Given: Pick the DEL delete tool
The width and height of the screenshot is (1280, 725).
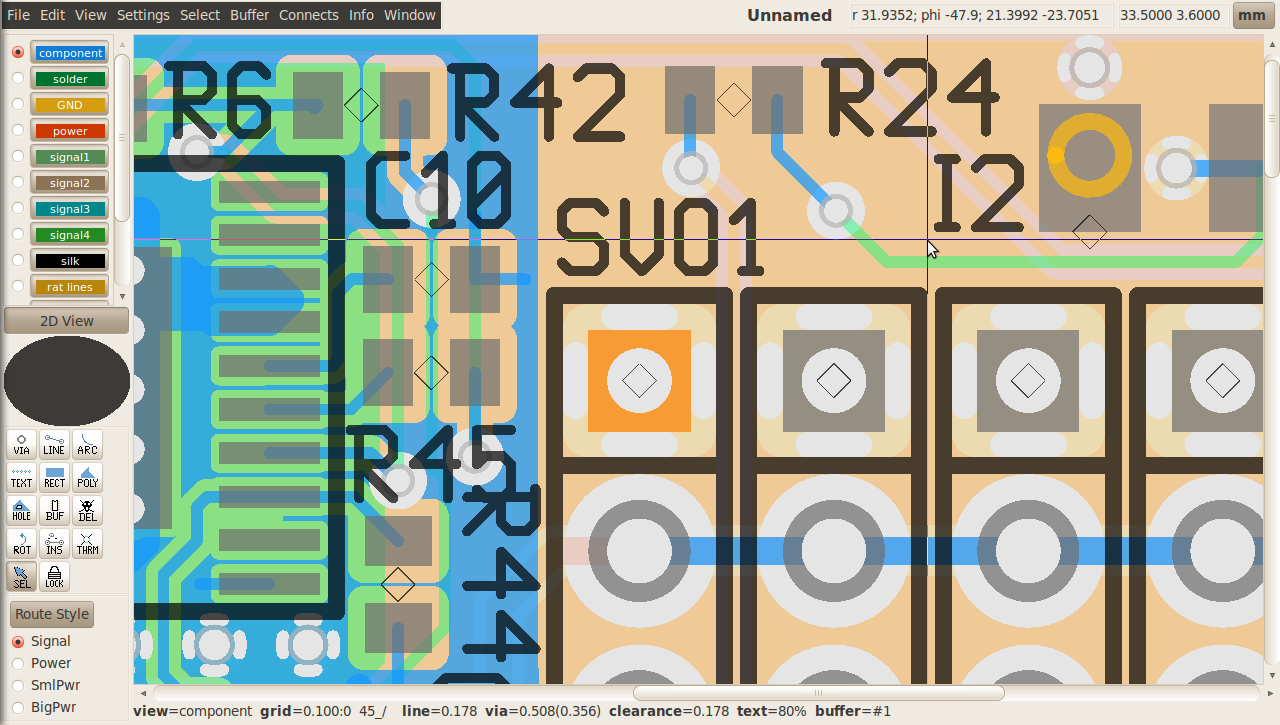Looking at the screenshot, I should click(x=87, y=510).
